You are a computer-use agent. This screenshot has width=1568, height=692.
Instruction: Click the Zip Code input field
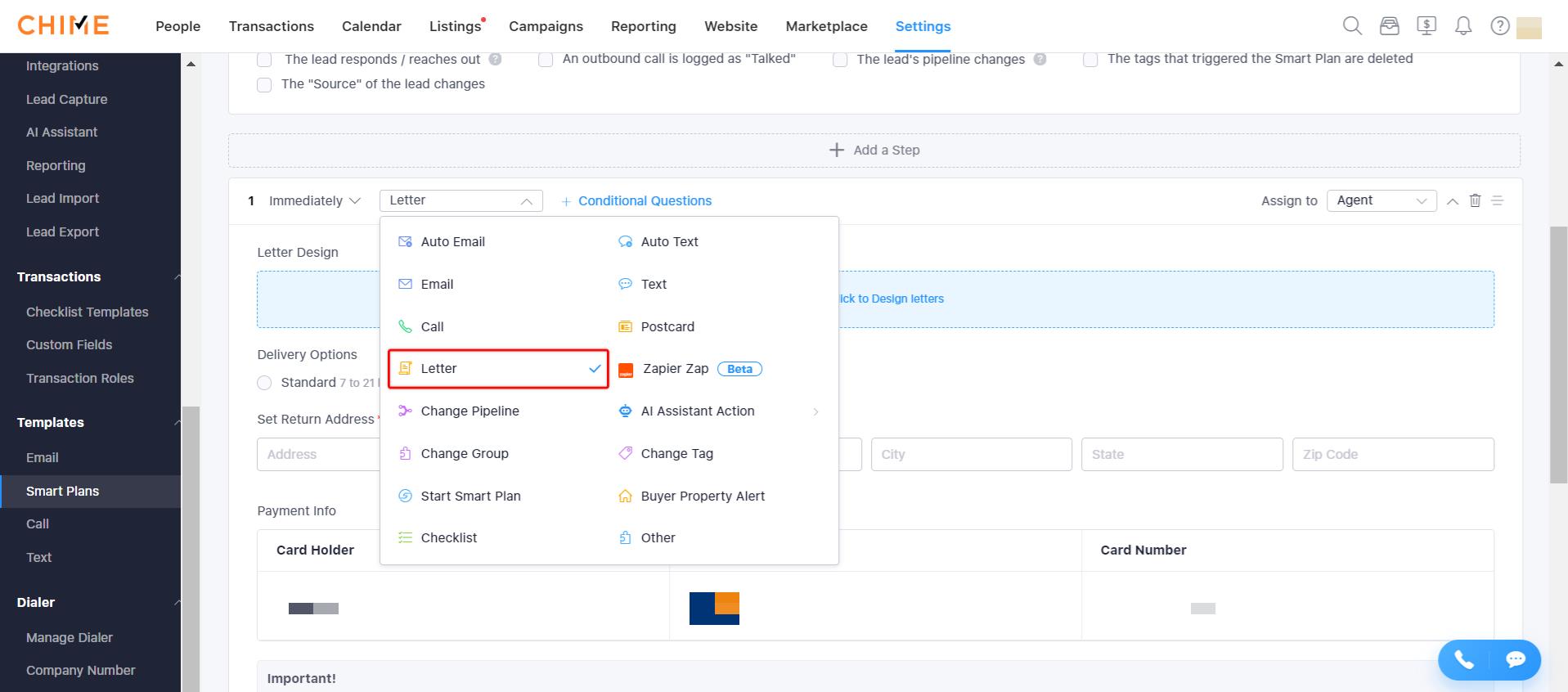pyautogui.click(x=1392, y=455)
